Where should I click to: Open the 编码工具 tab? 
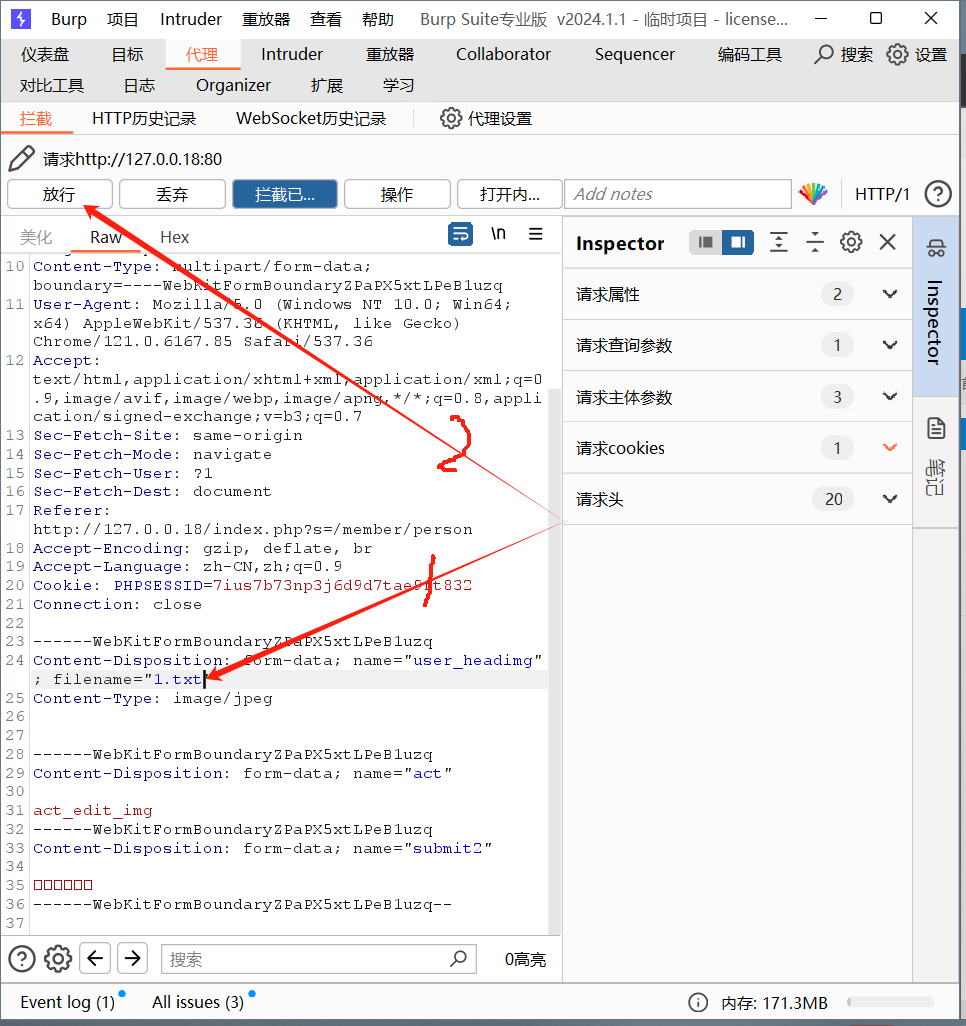749,54
